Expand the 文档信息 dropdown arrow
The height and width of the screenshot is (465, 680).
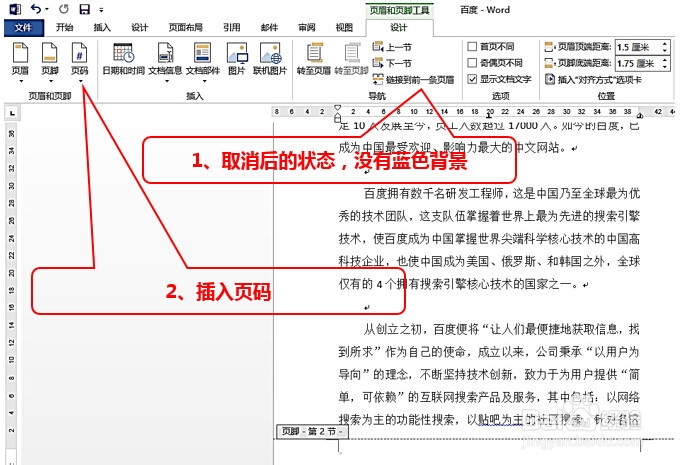pos(167,81)
